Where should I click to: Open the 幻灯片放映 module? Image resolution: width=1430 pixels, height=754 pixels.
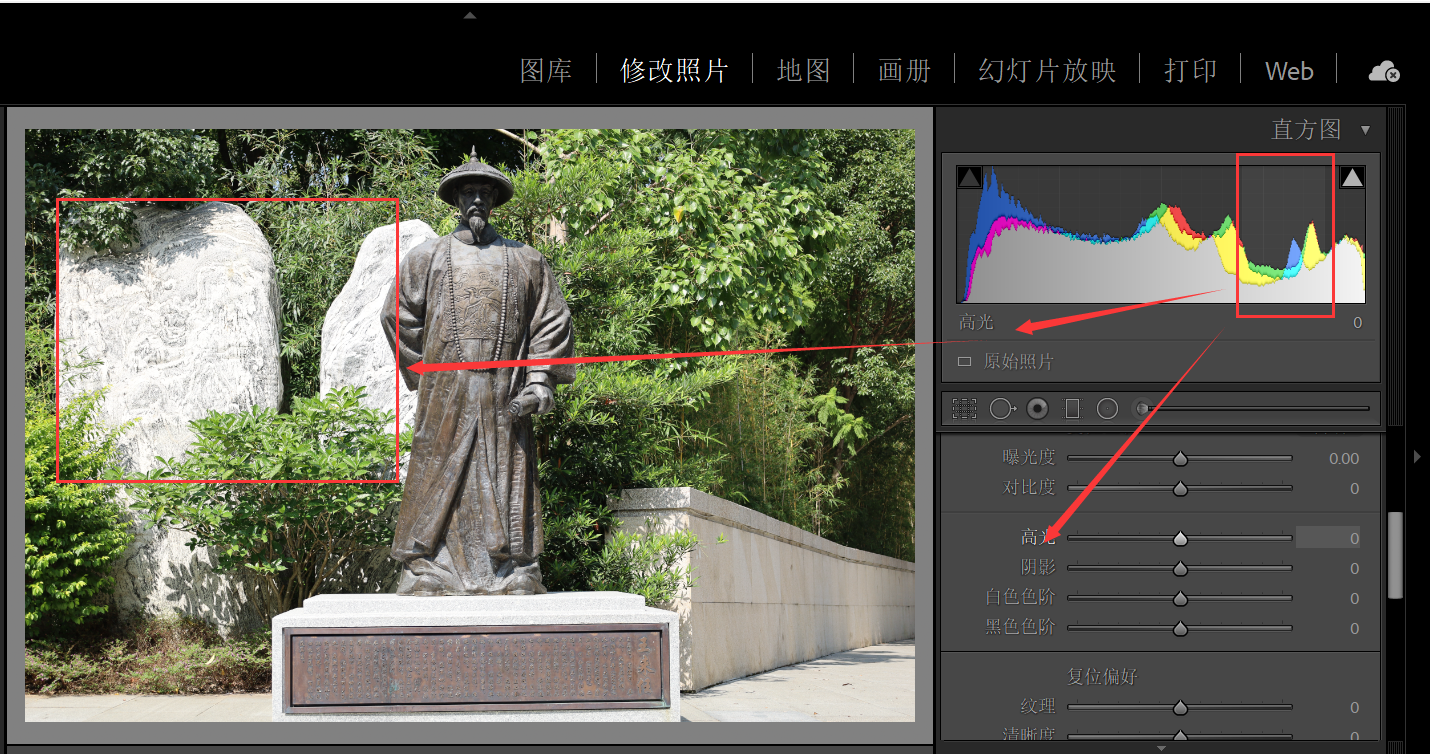(x=1047, y=71)
